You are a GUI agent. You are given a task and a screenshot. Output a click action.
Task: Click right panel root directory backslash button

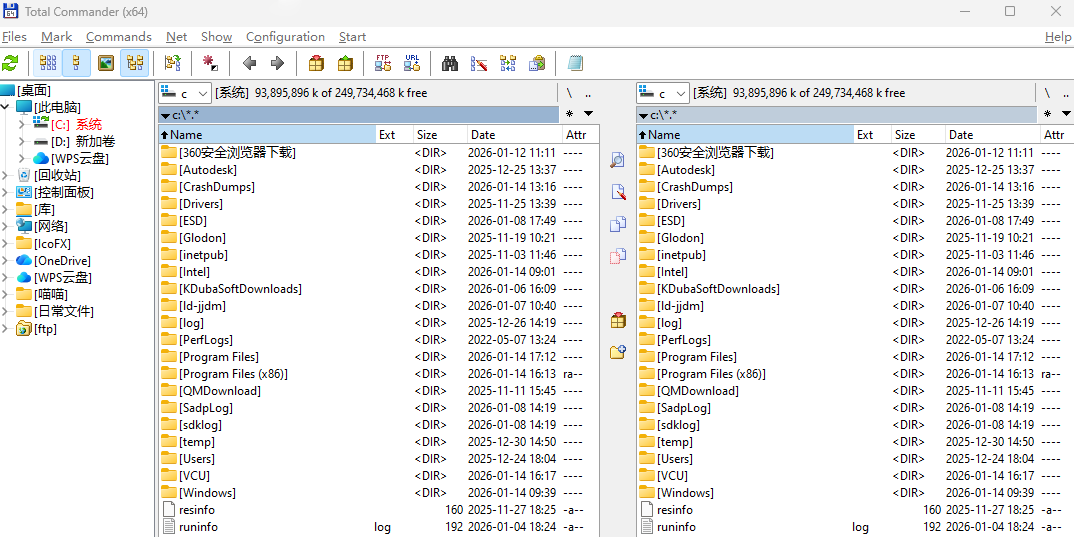pyautogui.click(x=1047, y=93)
